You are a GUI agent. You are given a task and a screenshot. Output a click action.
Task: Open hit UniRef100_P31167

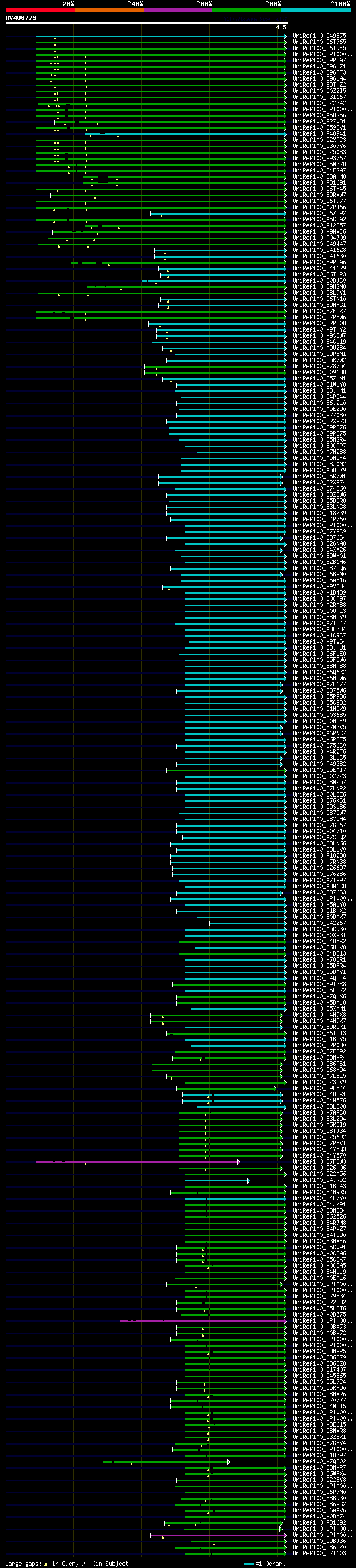point(319,97)
